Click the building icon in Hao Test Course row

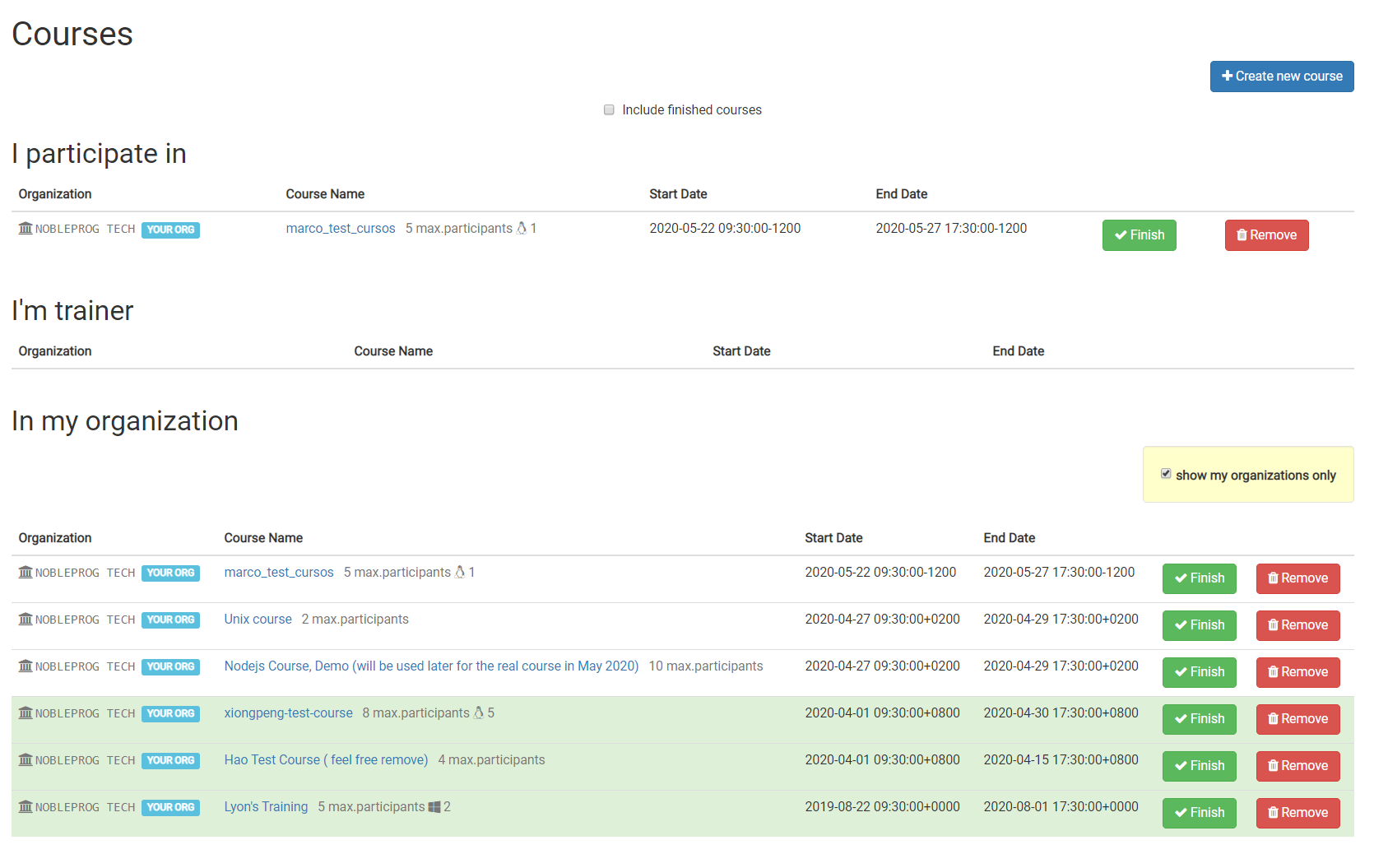[26, 760]
